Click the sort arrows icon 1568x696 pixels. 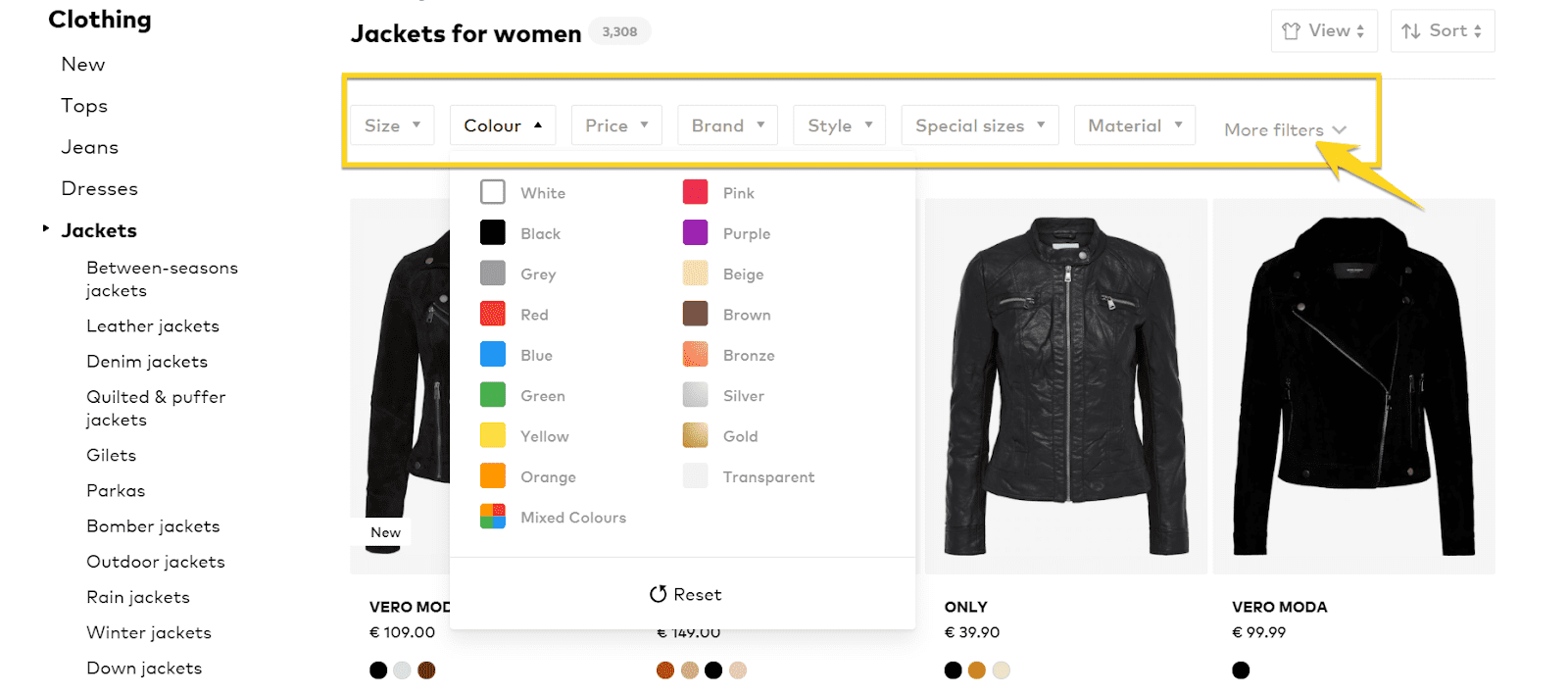pyautogui.click(x=1410, y=31)
